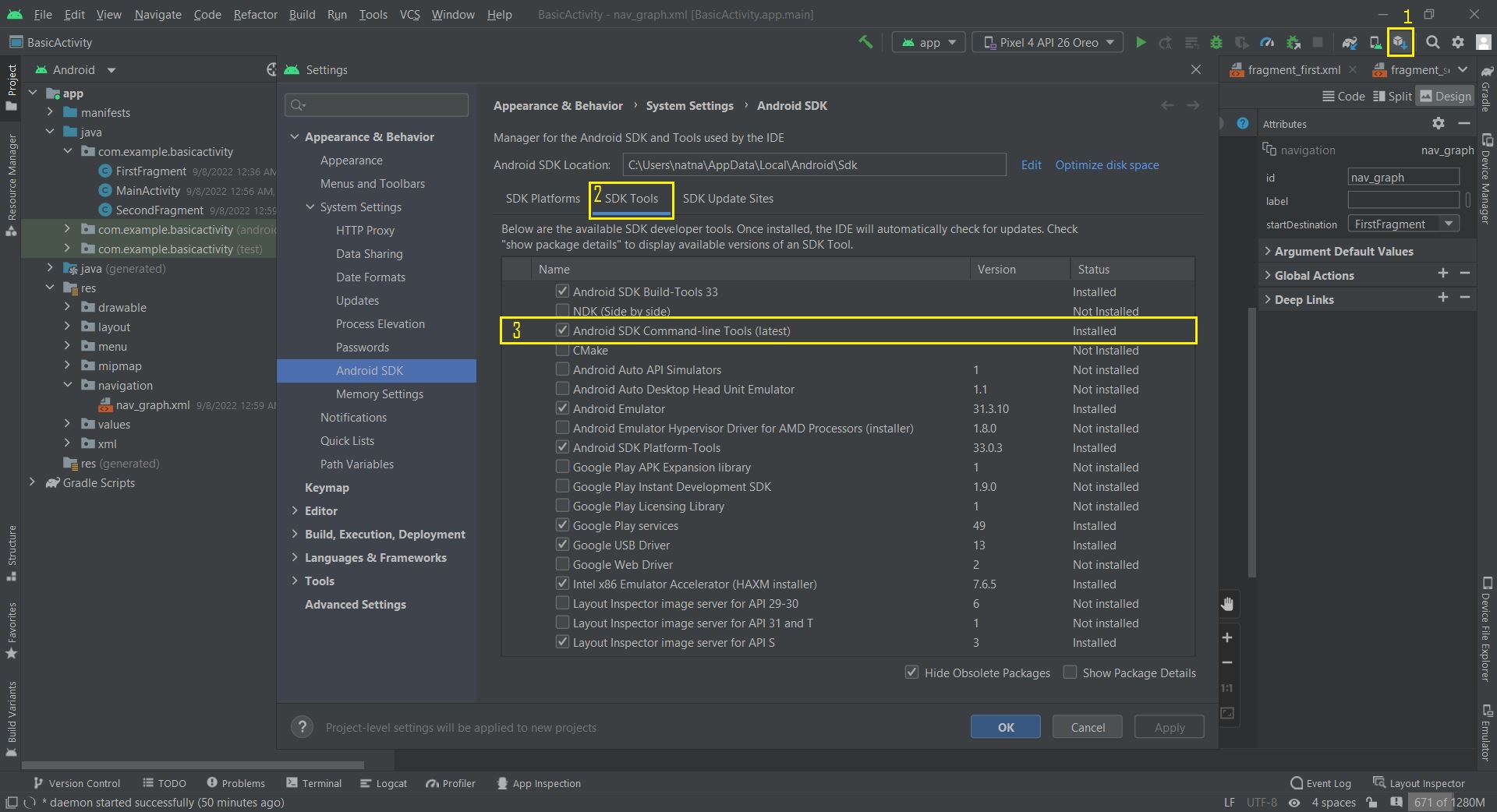Open the app run configuration dropdown
This screenshot has height=812, width=1497.
click(x=929, y=43)
